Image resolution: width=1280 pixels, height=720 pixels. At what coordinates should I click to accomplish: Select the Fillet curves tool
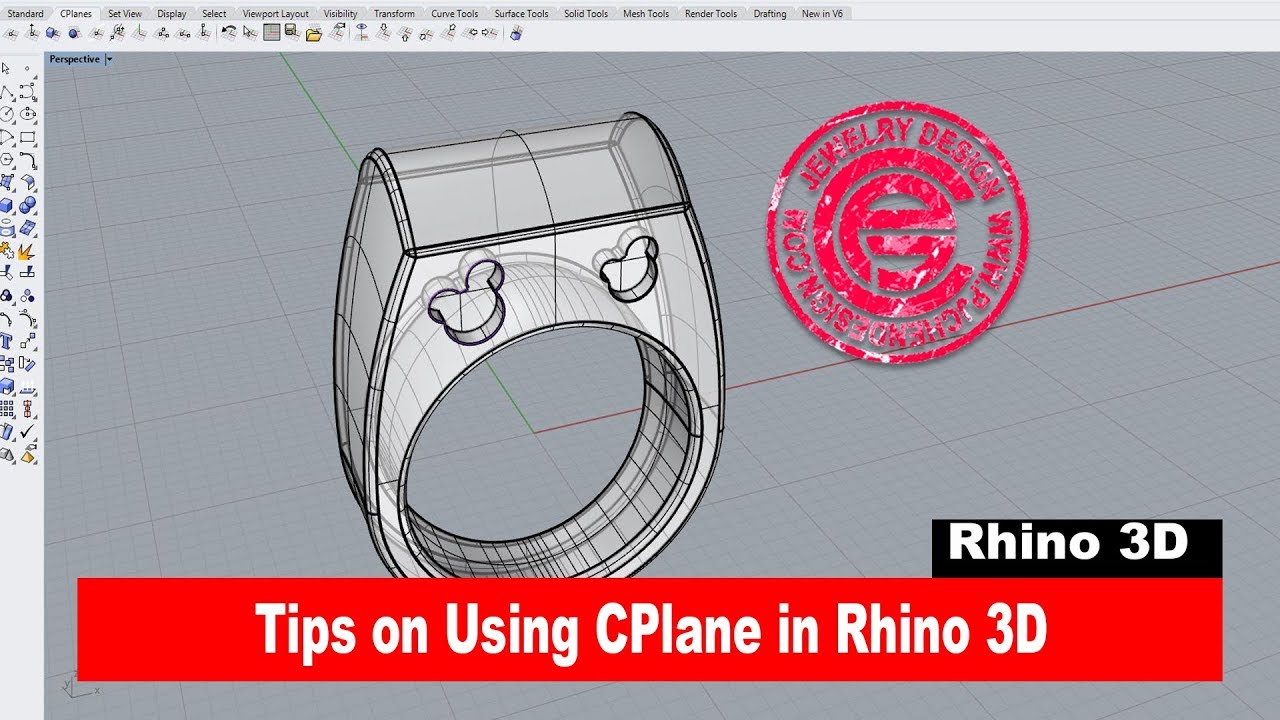coord(27,159)
